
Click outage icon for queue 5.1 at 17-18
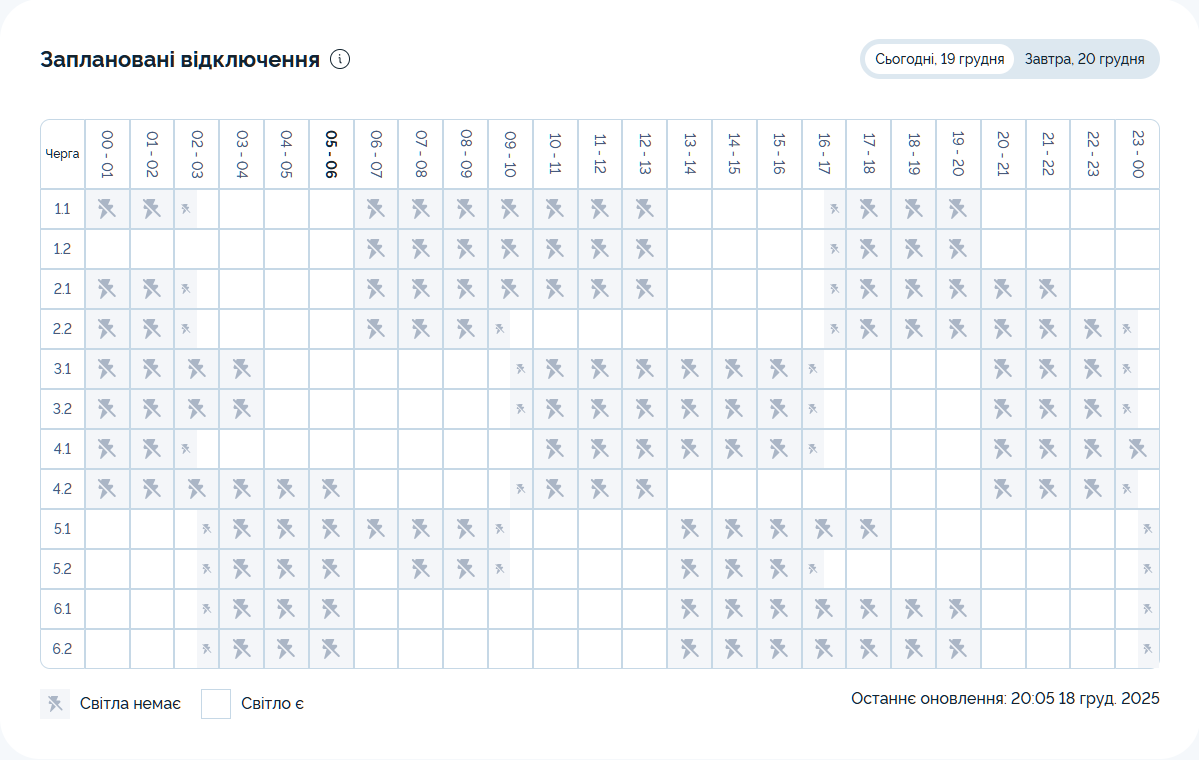pos(868,529)
